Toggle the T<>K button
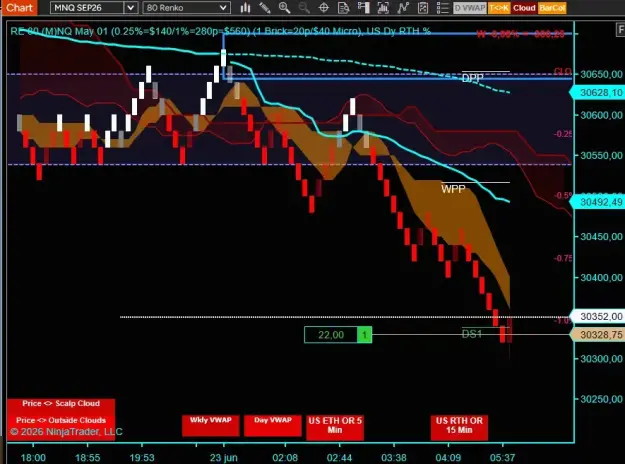Screen dimensions: 625x464 [499, 8]
